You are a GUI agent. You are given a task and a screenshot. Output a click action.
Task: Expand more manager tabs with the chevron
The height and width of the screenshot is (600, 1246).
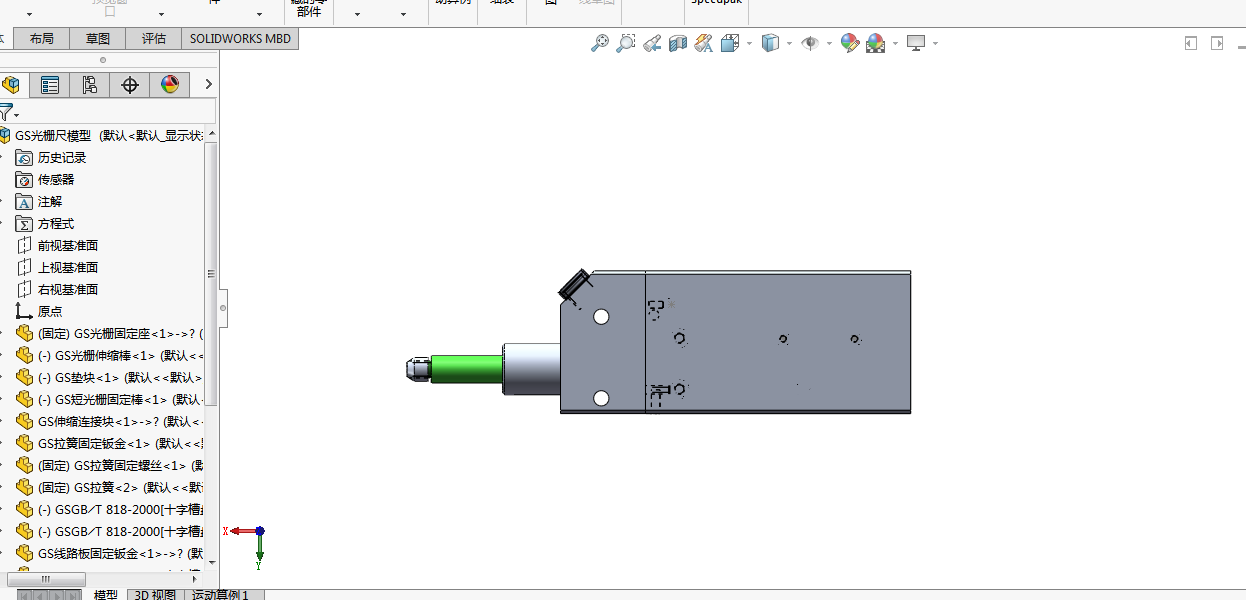[208, 84]
